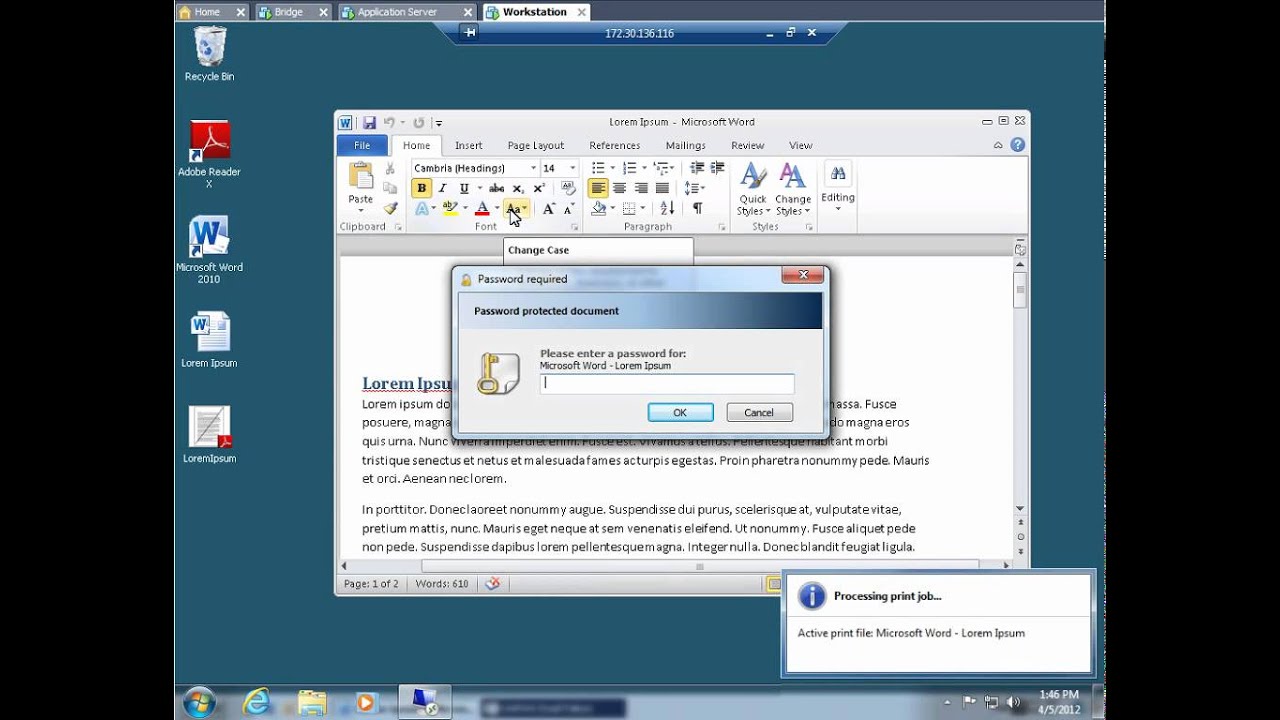Click the Paste clipboard icon
This screenshot has height=720, width=1280.
pyautogui.click(x=360, y=177)
